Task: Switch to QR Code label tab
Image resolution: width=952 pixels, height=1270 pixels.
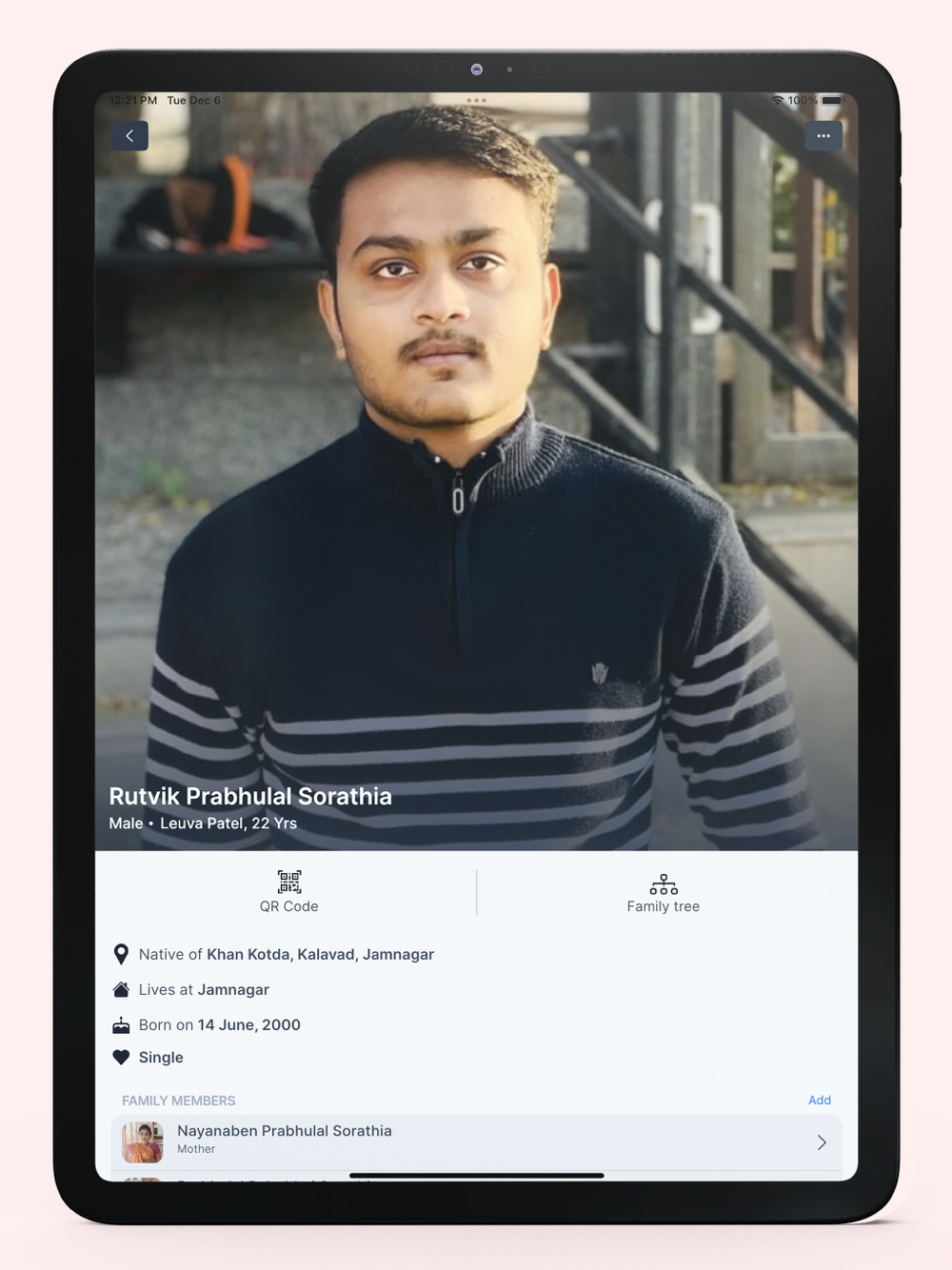Action: click(x=289, y=906)
